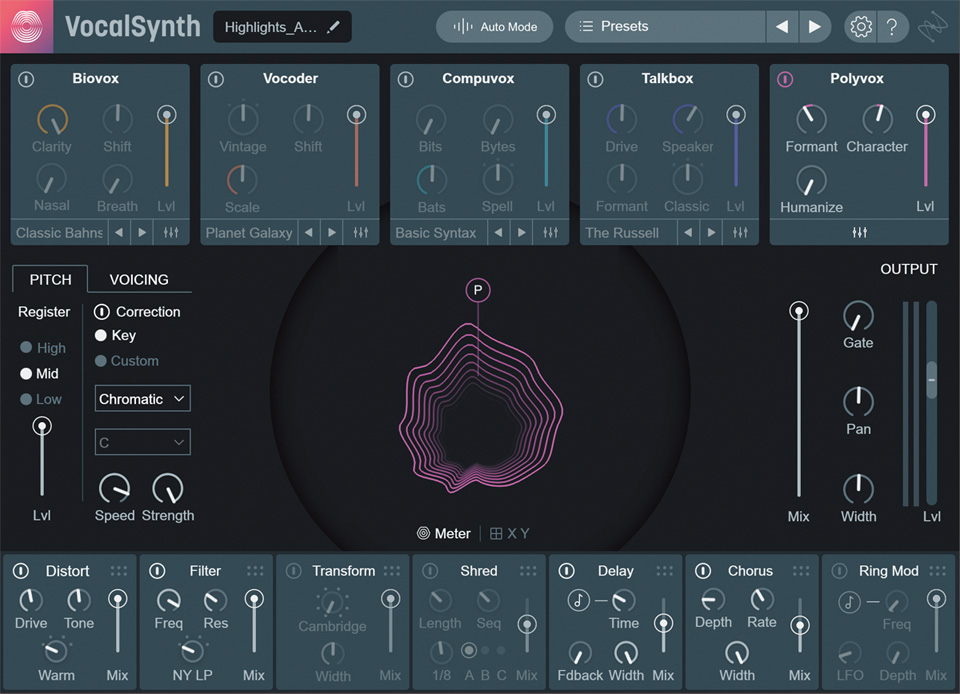Click the Delay note sync icon
This screenshot has height=694, width=960.
[x=579, y=600]
